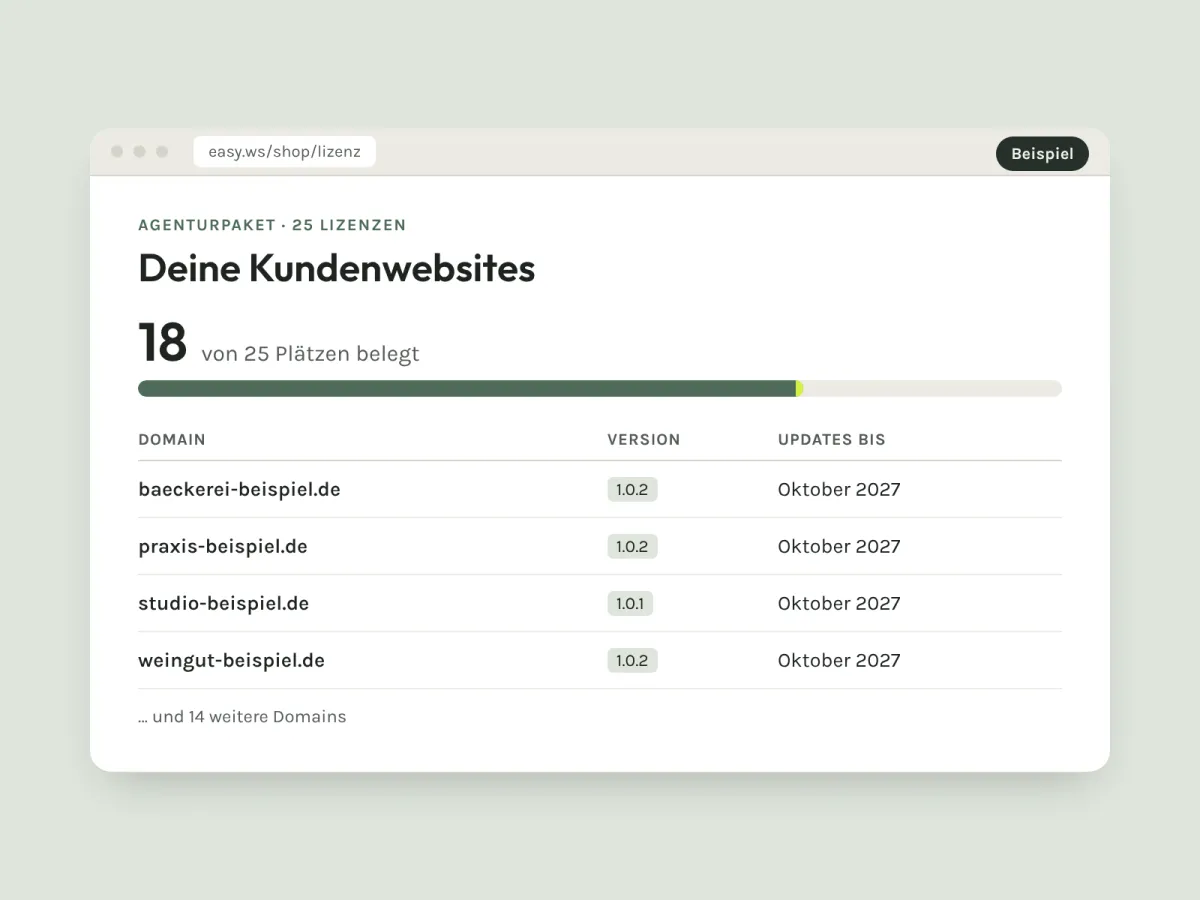Click Oktober 2027 in baeckerei-beispiel.de row
This screenshot has width=1200, height=900.
click(x=839, y=489)
